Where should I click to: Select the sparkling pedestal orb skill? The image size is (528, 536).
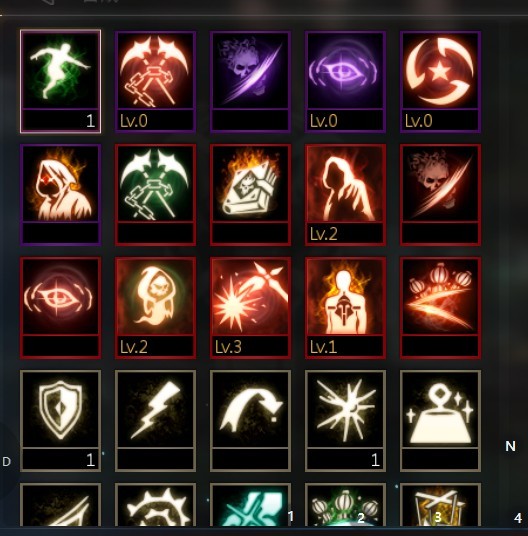[441, 420]
